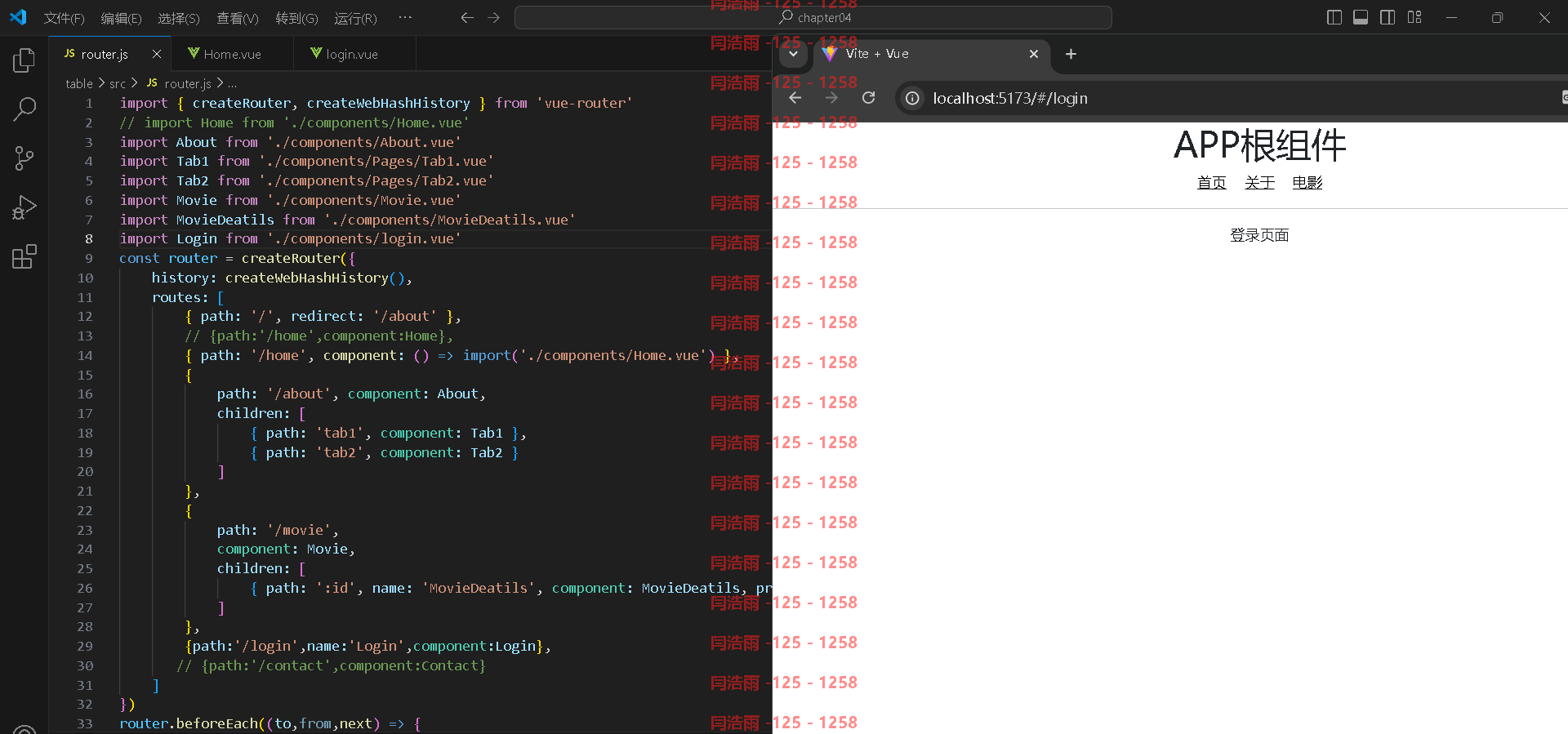
Task: Open the Search view in the activity bar
Action: point(24,109)
